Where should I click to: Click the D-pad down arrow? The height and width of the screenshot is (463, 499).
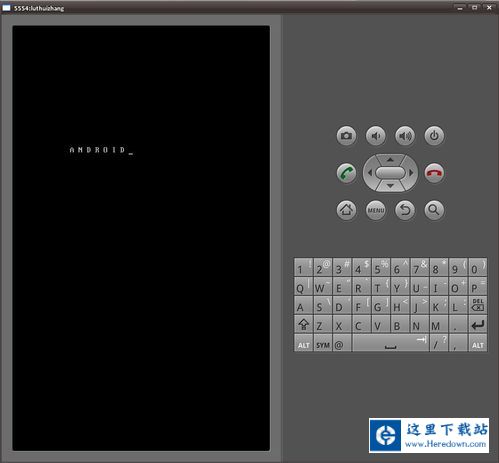[x=390, y=186]
